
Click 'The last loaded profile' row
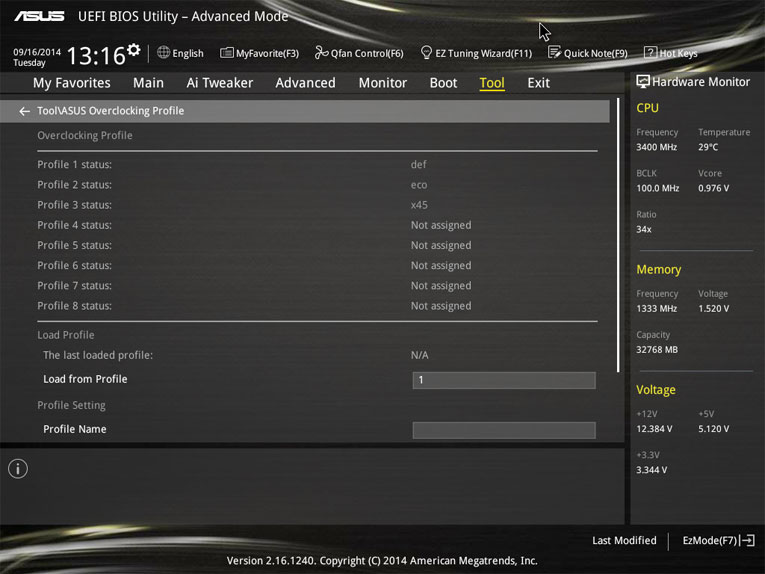(317, 355)
